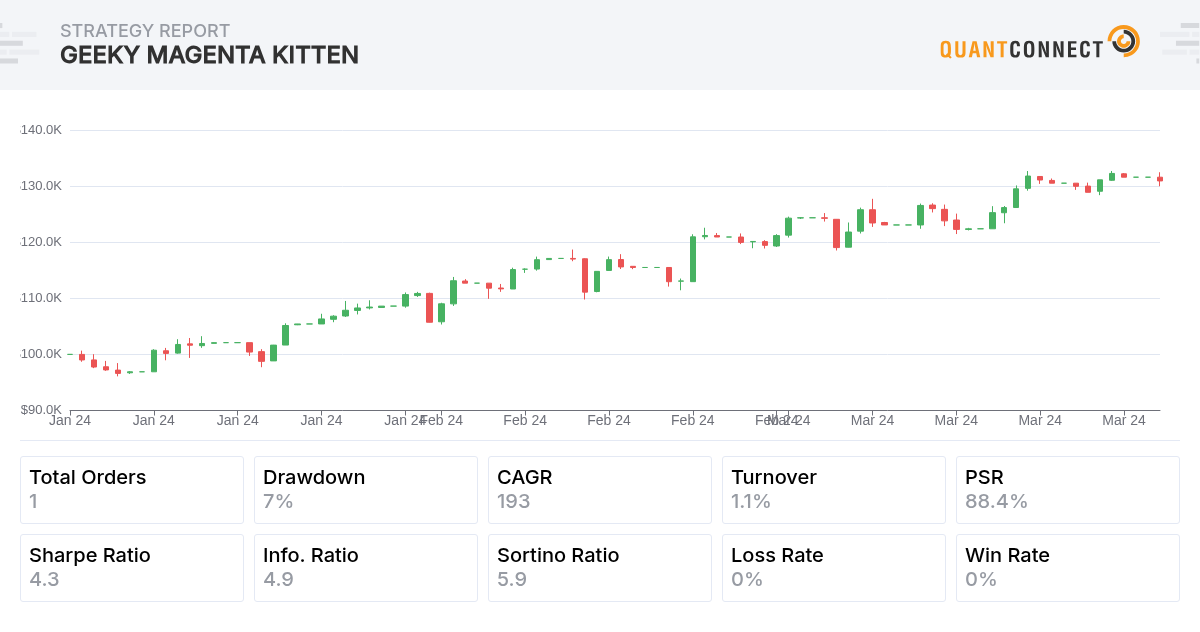Viewport: 1200px width, 632px height.
Task: Select the Total Orders stat card
Action: (x=132, y=490)
